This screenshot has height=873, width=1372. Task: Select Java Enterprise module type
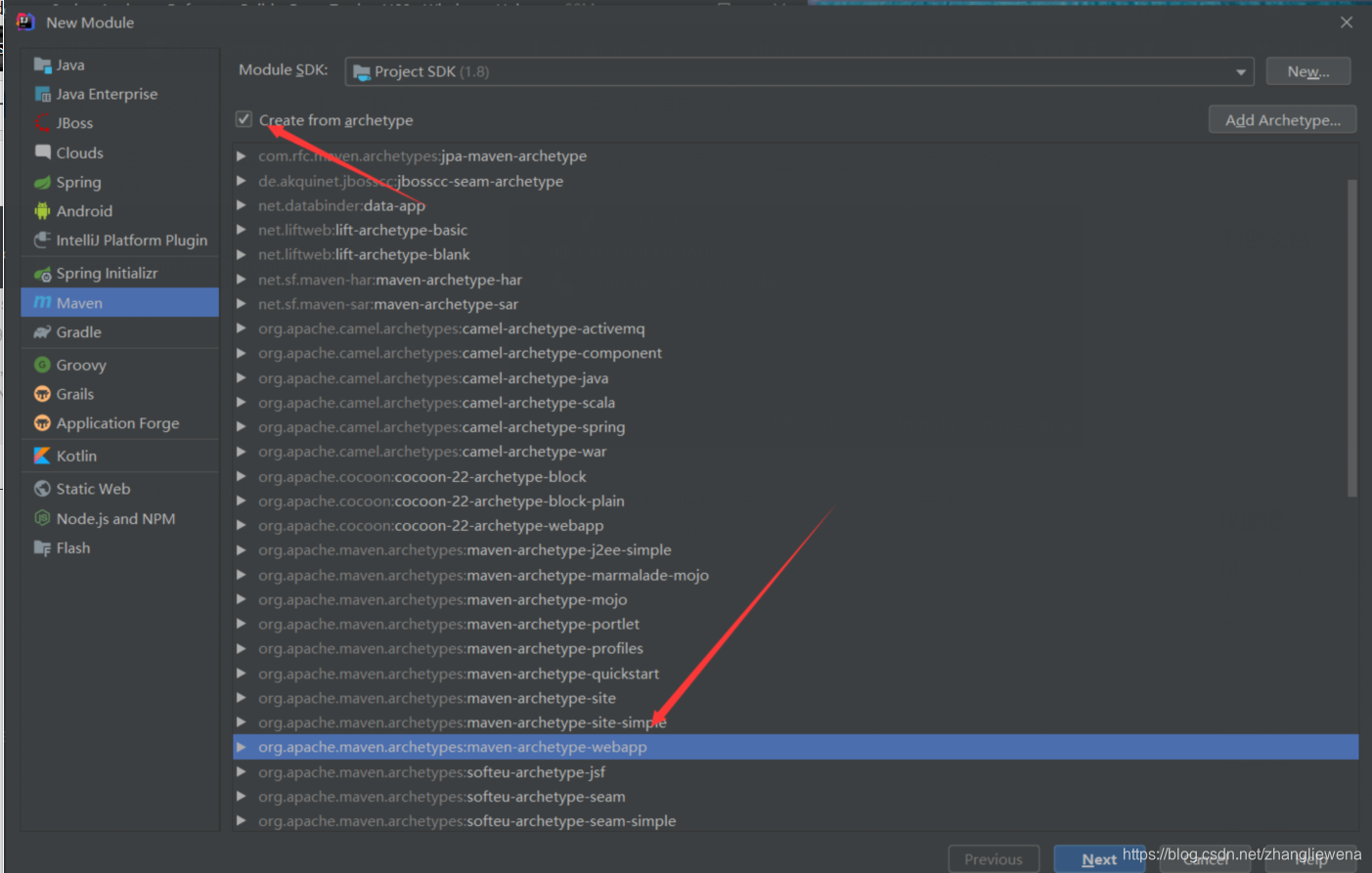click(119, 95)
